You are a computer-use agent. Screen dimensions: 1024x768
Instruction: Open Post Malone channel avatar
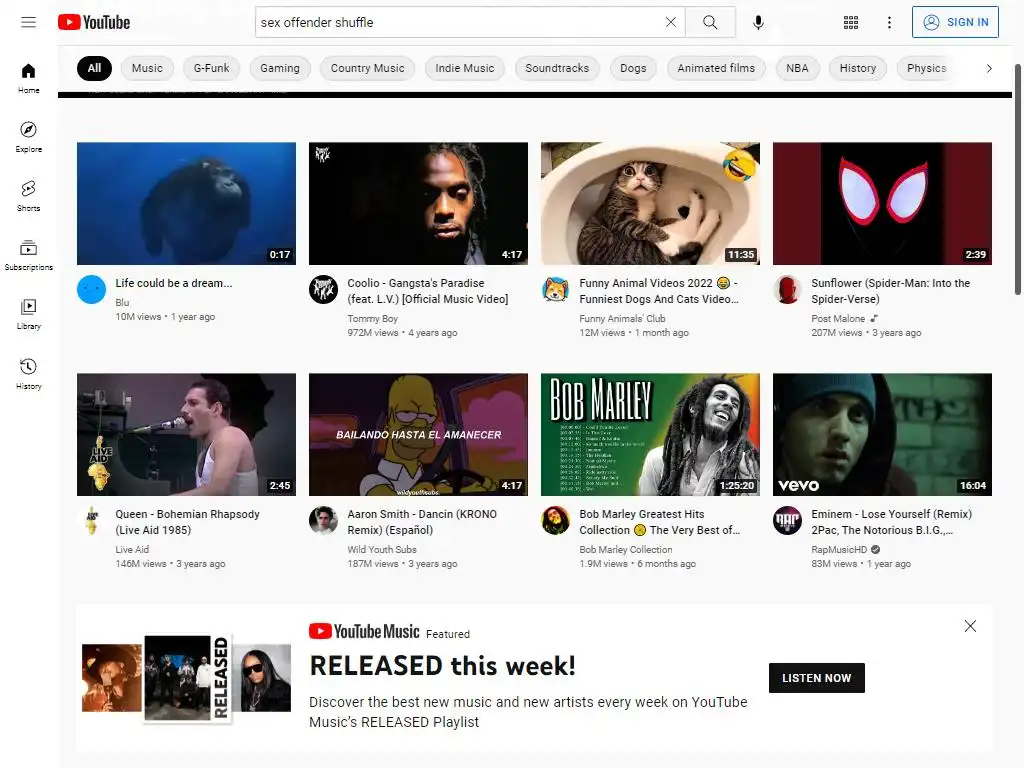[787, 289]
